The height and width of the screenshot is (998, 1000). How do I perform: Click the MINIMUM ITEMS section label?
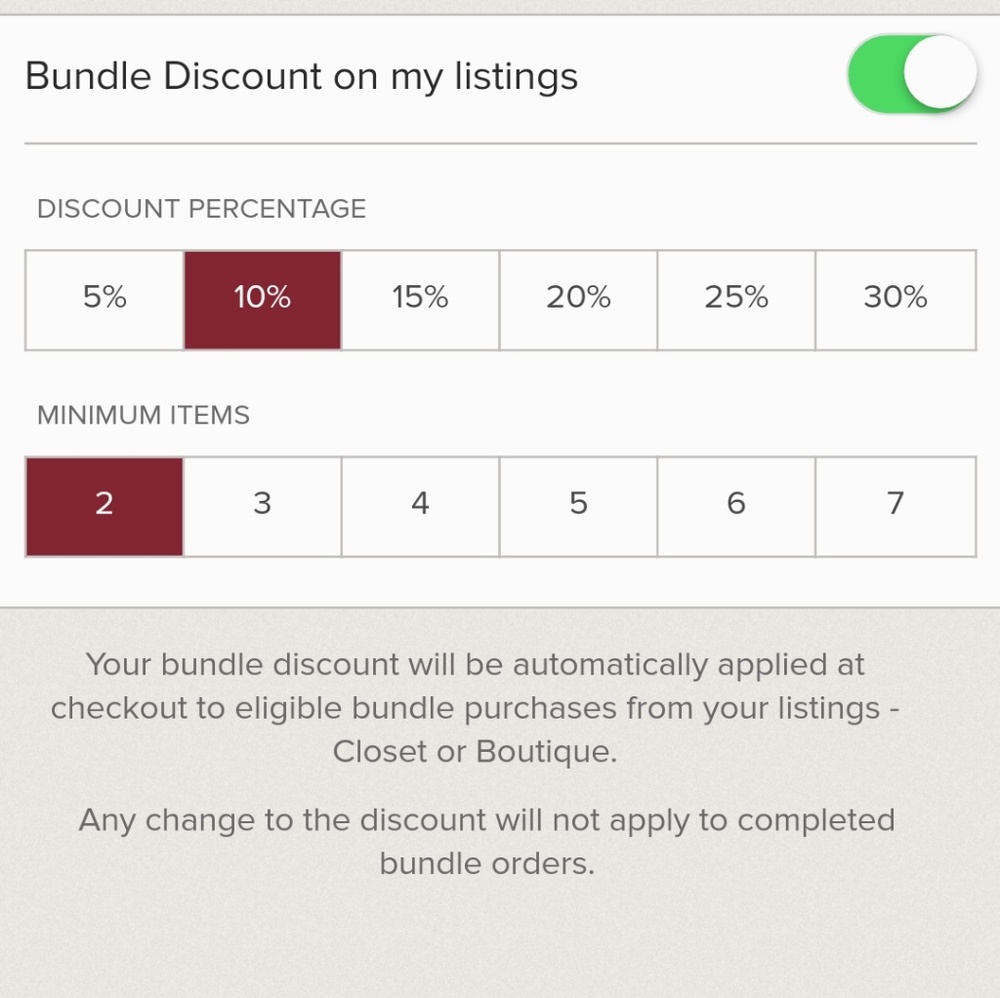coord(142,416)
